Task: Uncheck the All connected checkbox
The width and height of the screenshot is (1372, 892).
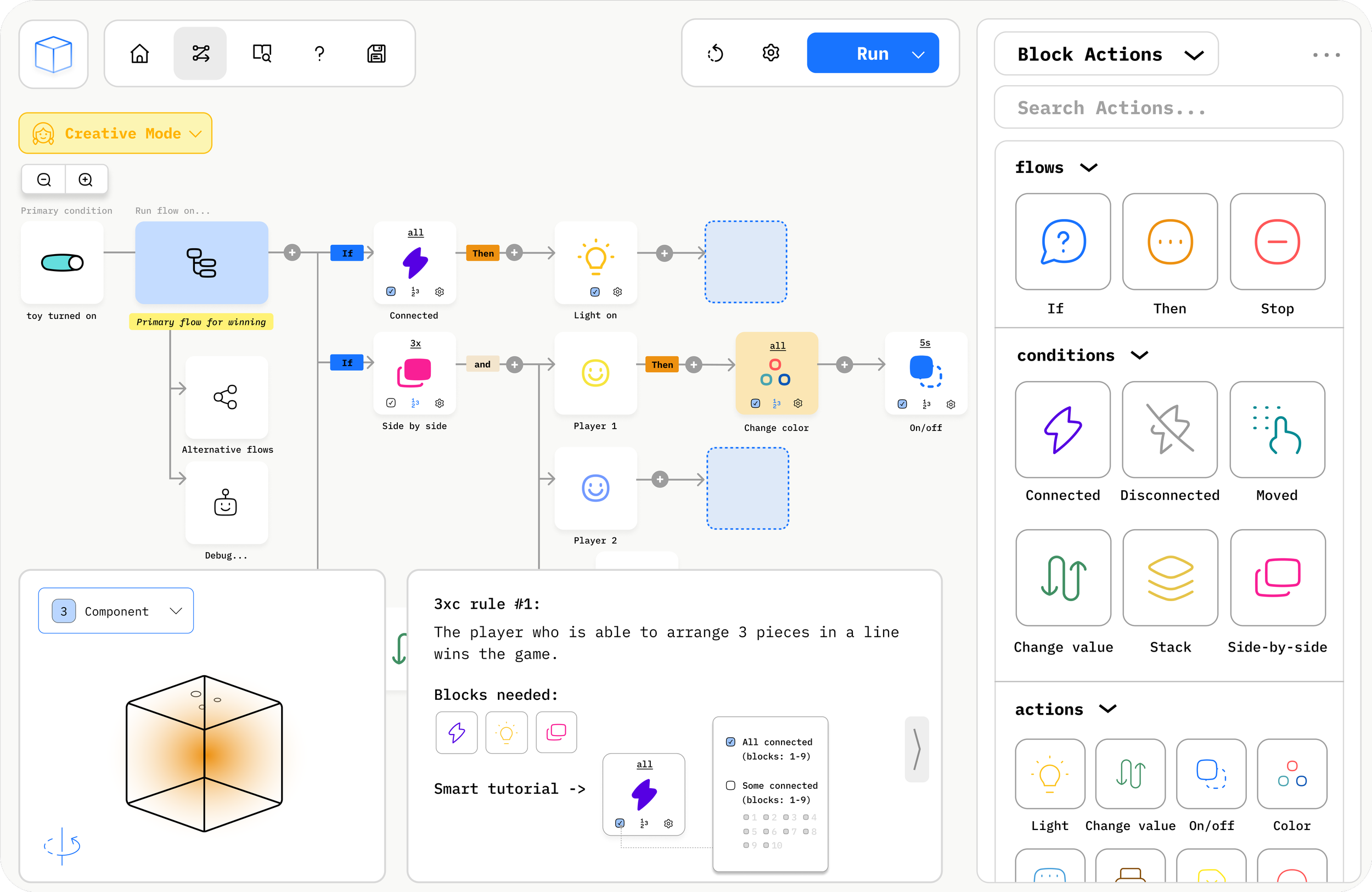Action: pos(730,742)
